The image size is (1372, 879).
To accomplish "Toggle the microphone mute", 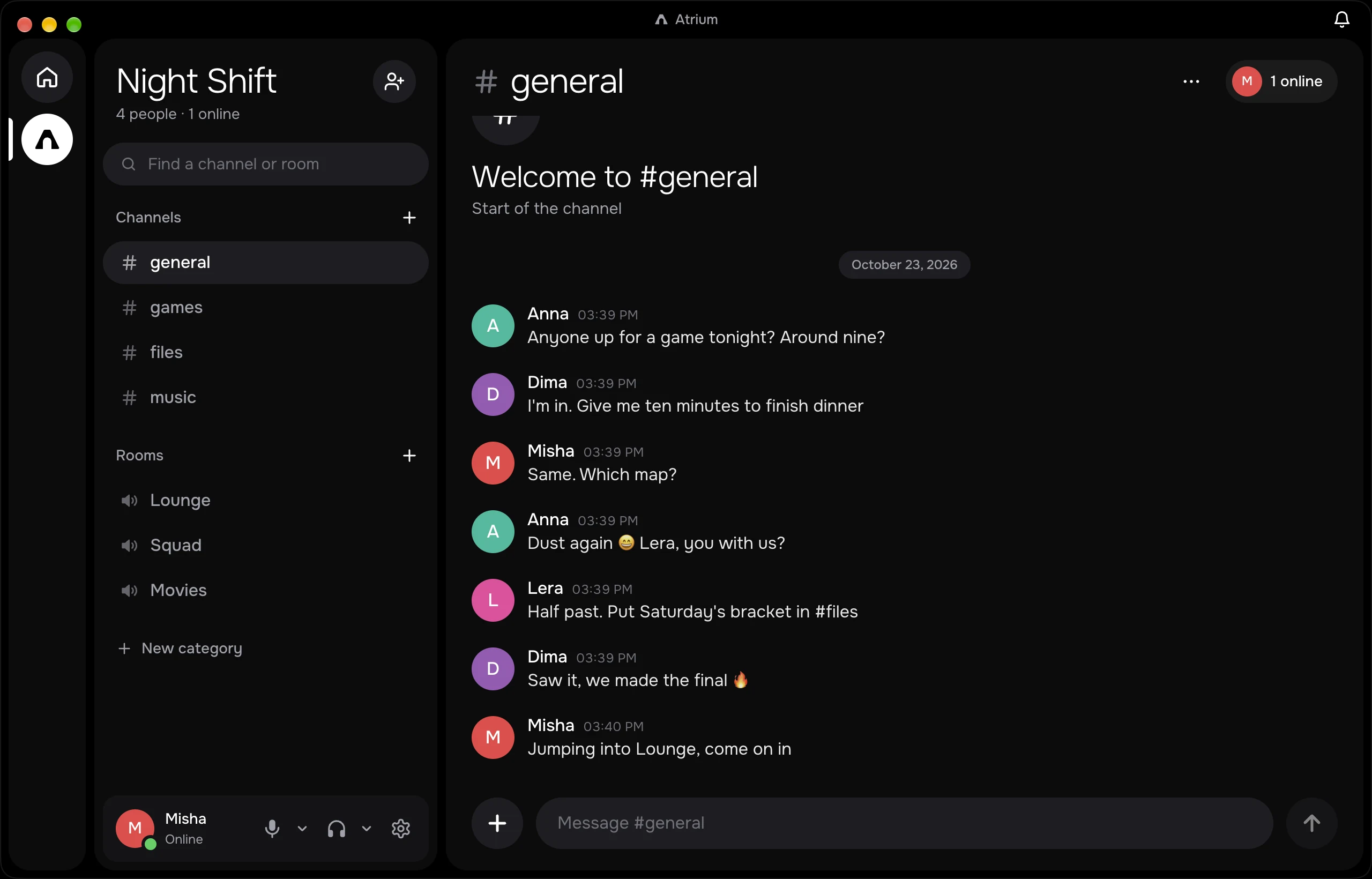I will point(272,828).
